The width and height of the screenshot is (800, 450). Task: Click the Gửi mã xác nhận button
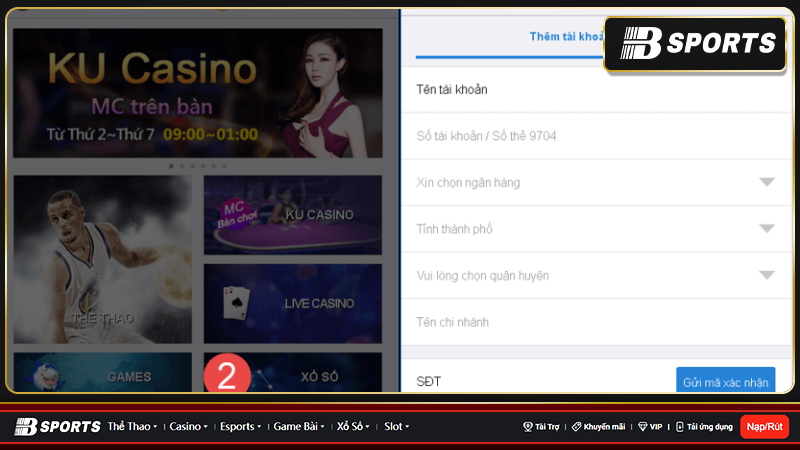pyautogui.click(x=726, y=381)
